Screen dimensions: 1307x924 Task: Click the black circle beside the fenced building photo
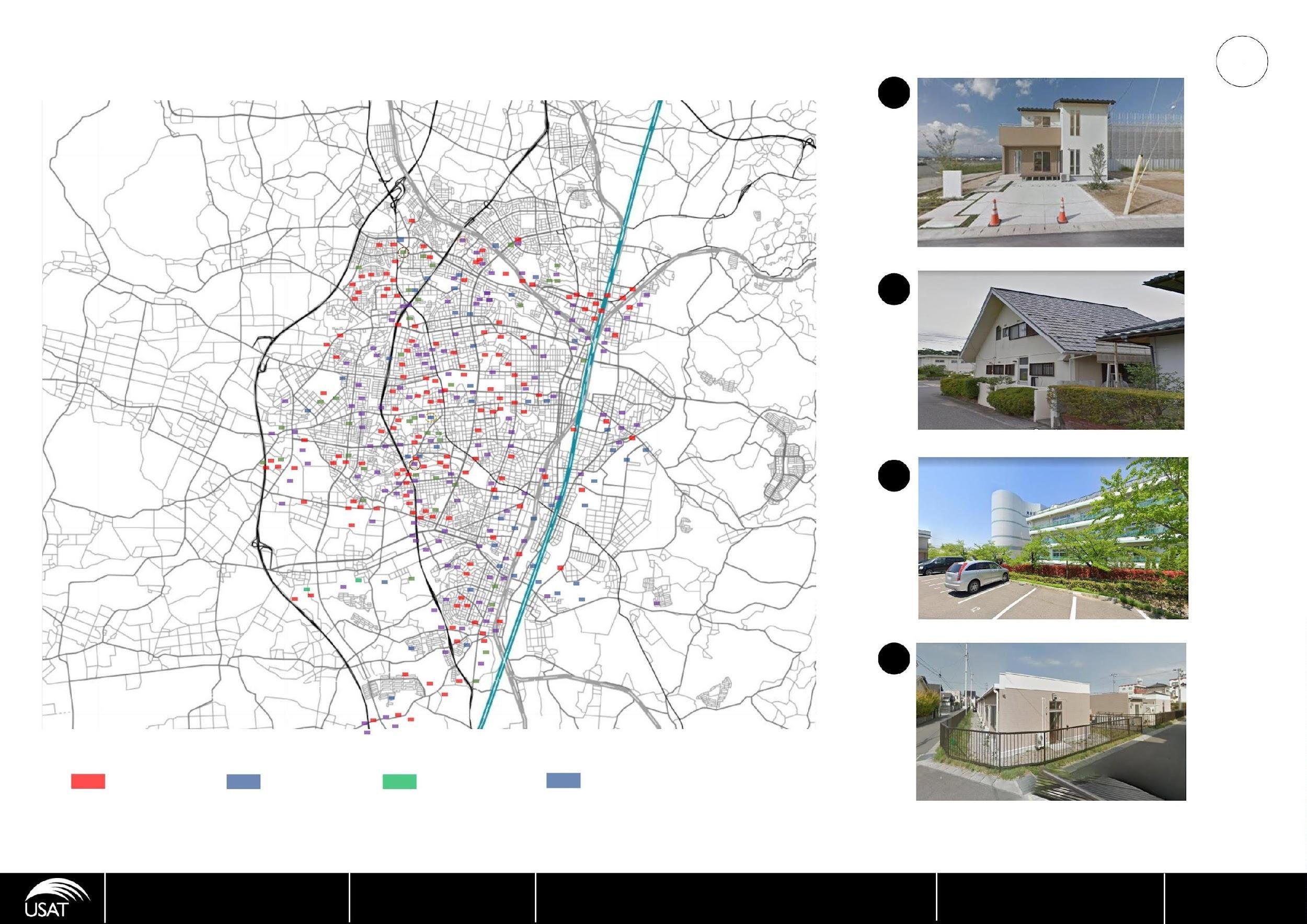coord(893,659)
